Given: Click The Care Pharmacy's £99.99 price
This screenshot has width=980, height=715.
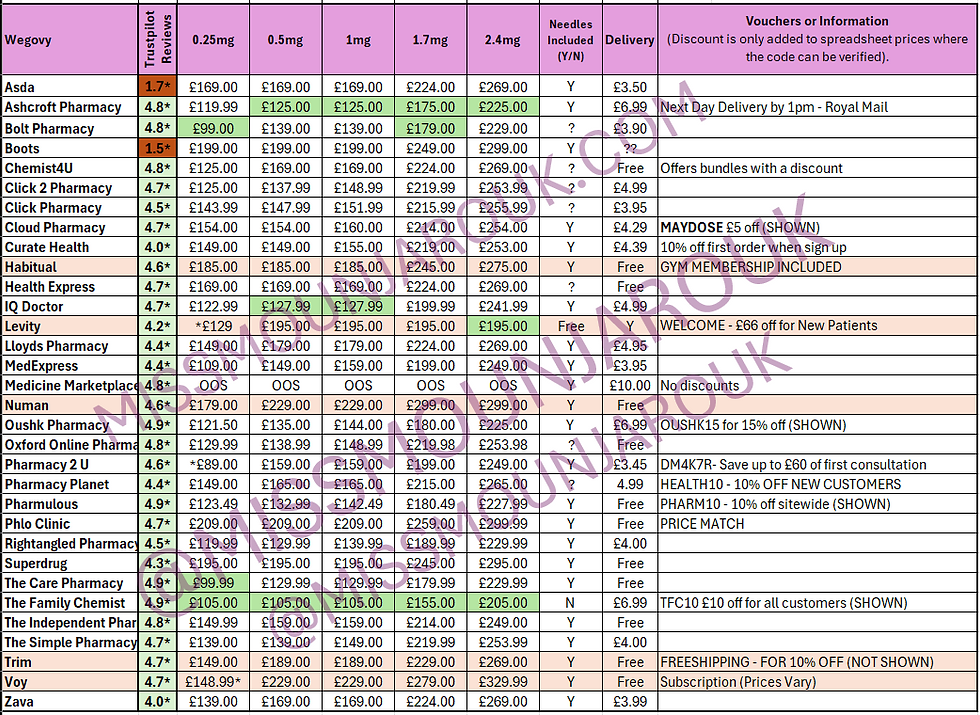Looking at the screenshot, I should [x=213, y=583].
